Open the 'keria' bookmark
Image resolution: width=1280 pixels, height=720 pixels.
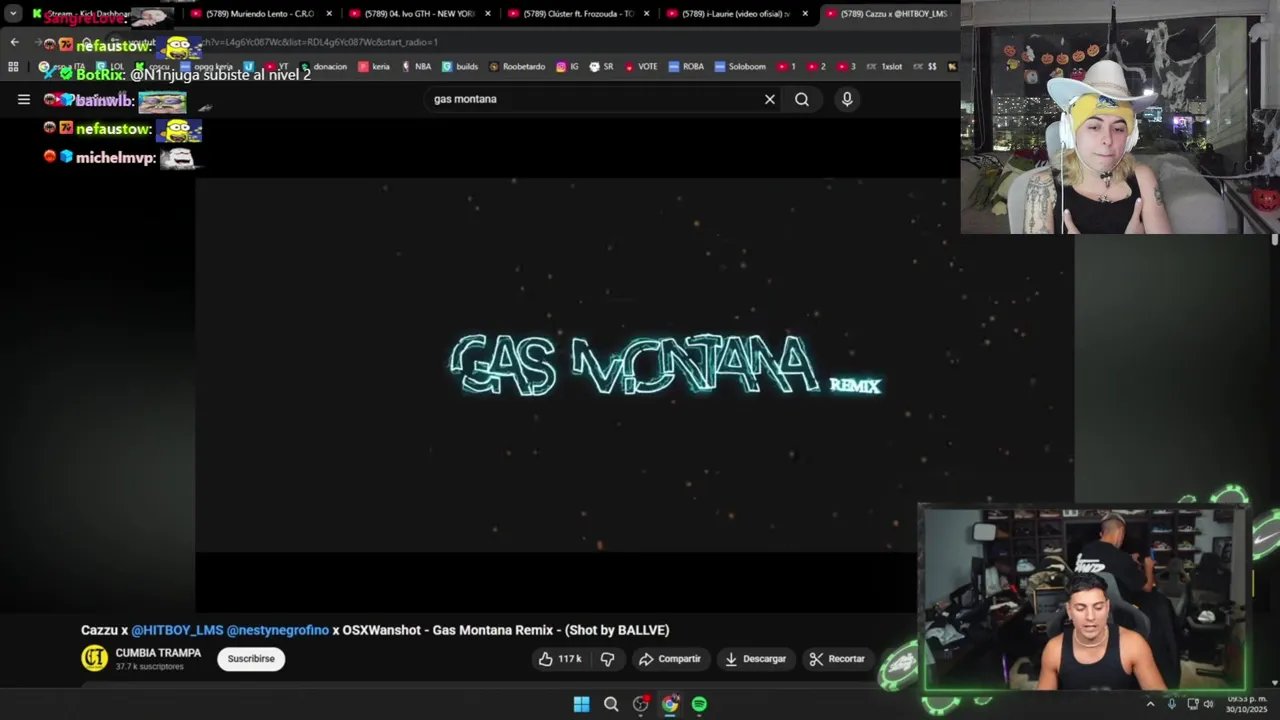pyautogui.click(x=374, y=67)
